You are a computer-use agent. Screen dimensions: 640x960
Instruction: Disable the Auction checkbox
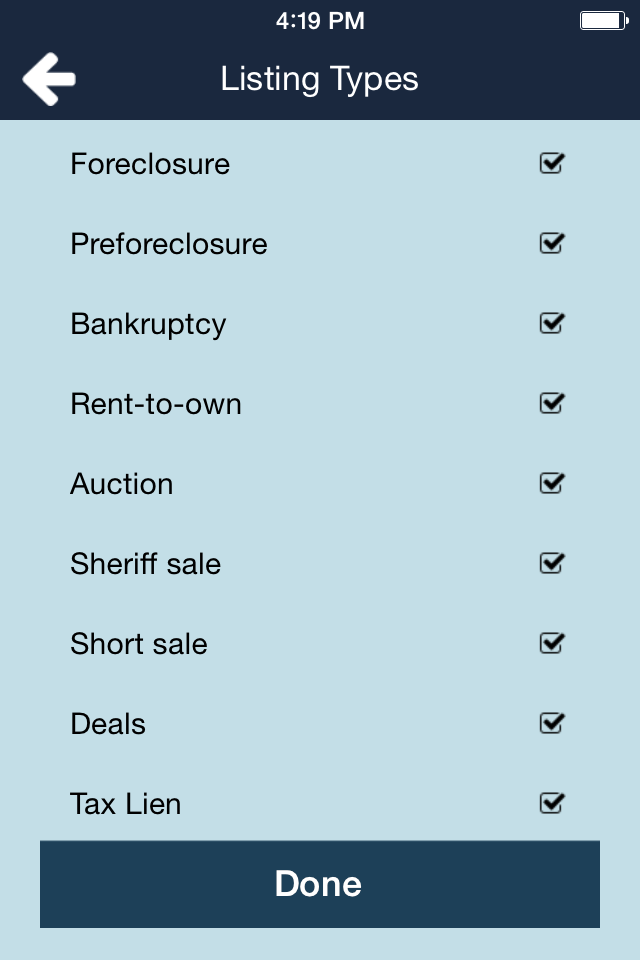(x=552, y=484)
